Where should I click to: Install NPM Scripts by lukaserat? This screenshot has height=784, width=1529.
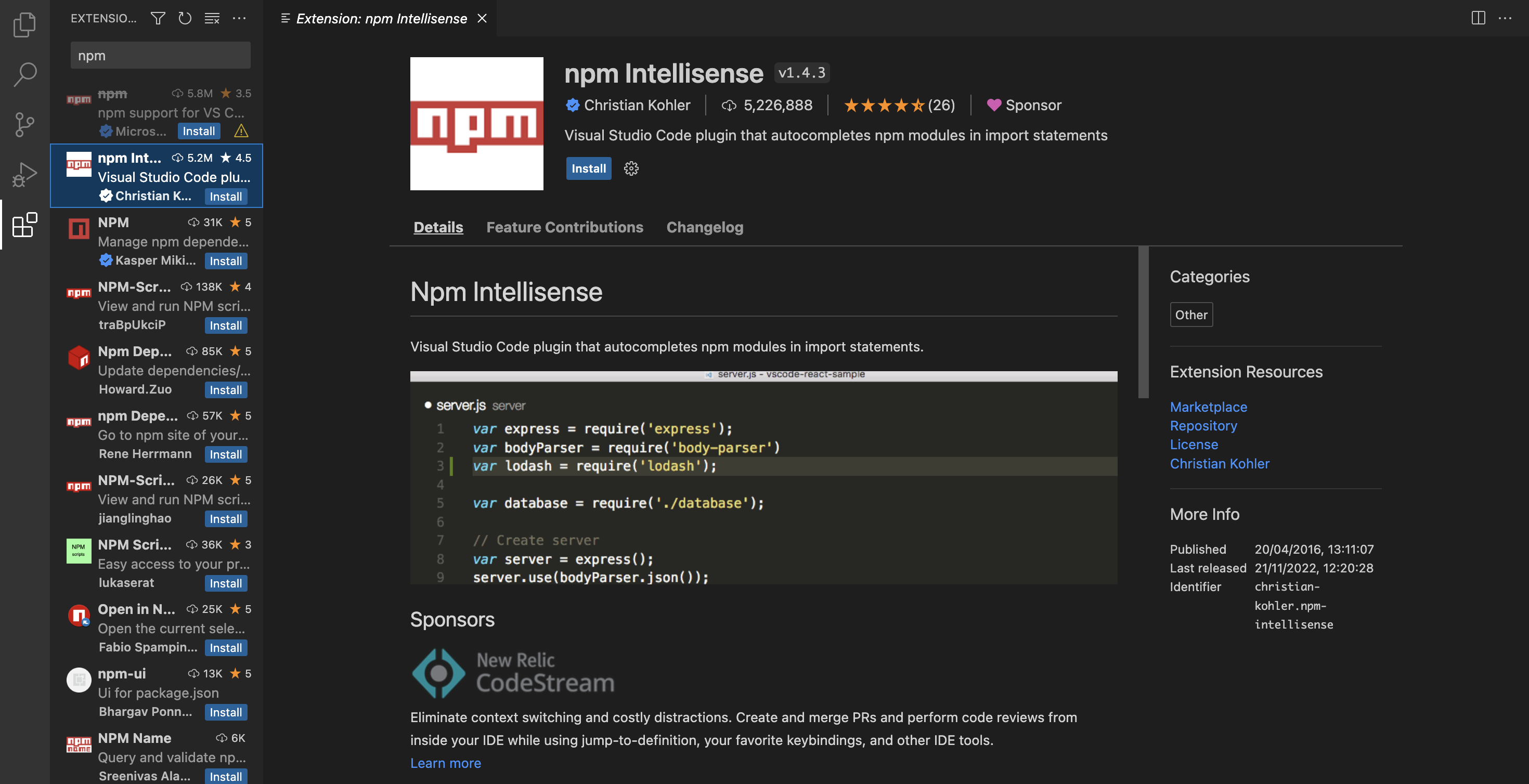pyautogui.click(x=226, y=583)
